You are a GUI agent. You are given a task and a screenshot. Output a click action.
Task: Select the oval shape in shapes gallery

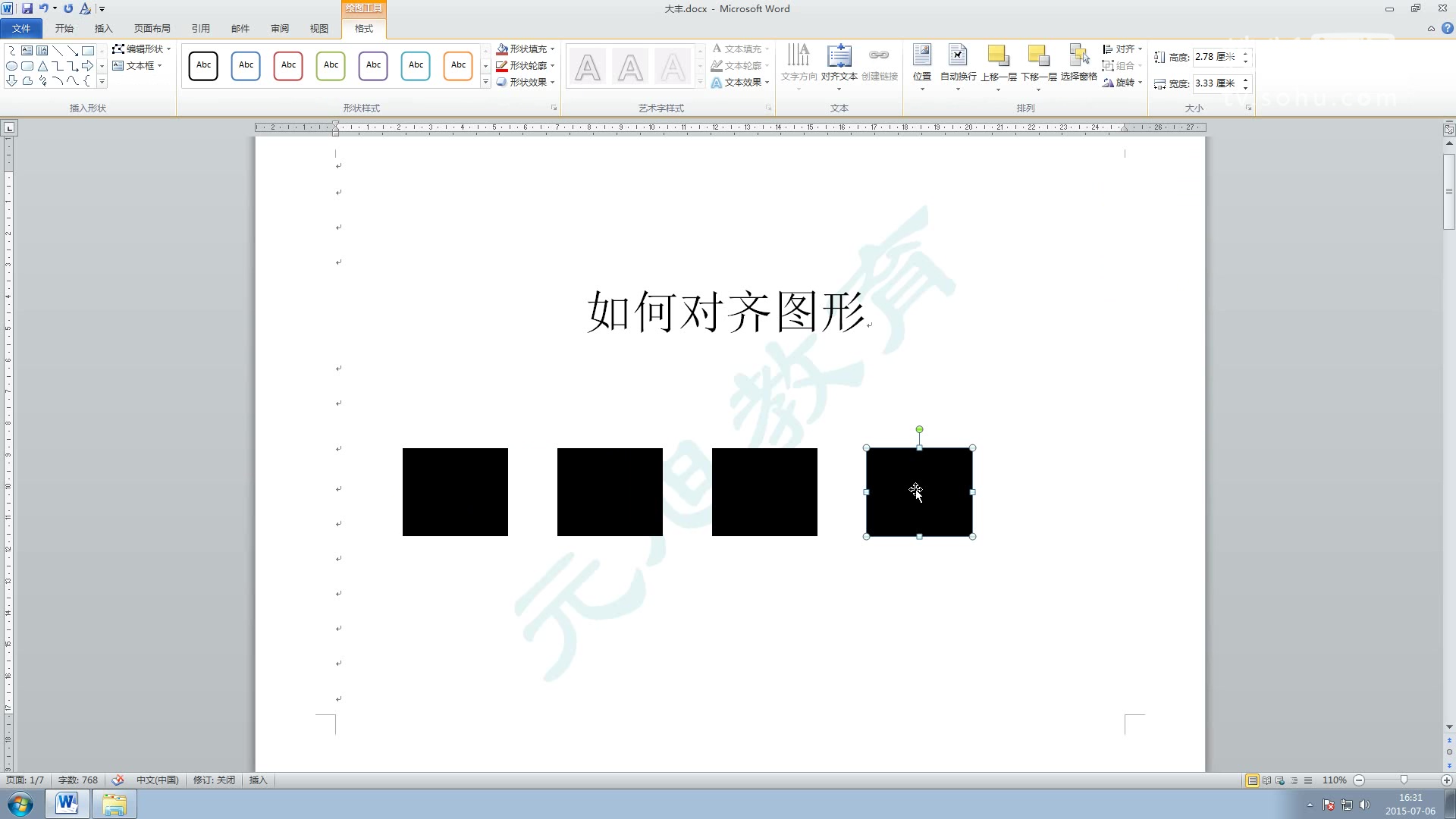[12, 66]
